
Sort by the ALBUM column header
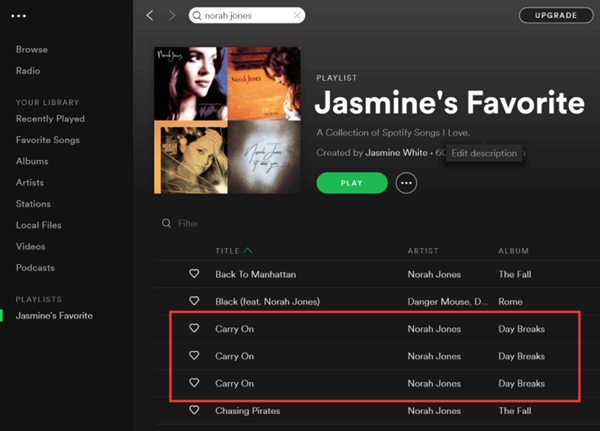click(514, 251)
